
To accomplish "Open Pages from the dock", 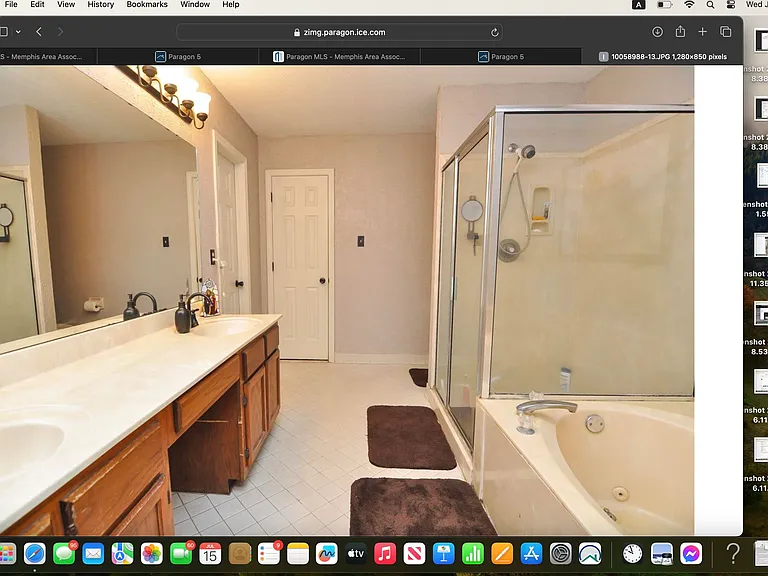I will pyautogui.click(x=502, y=554).
